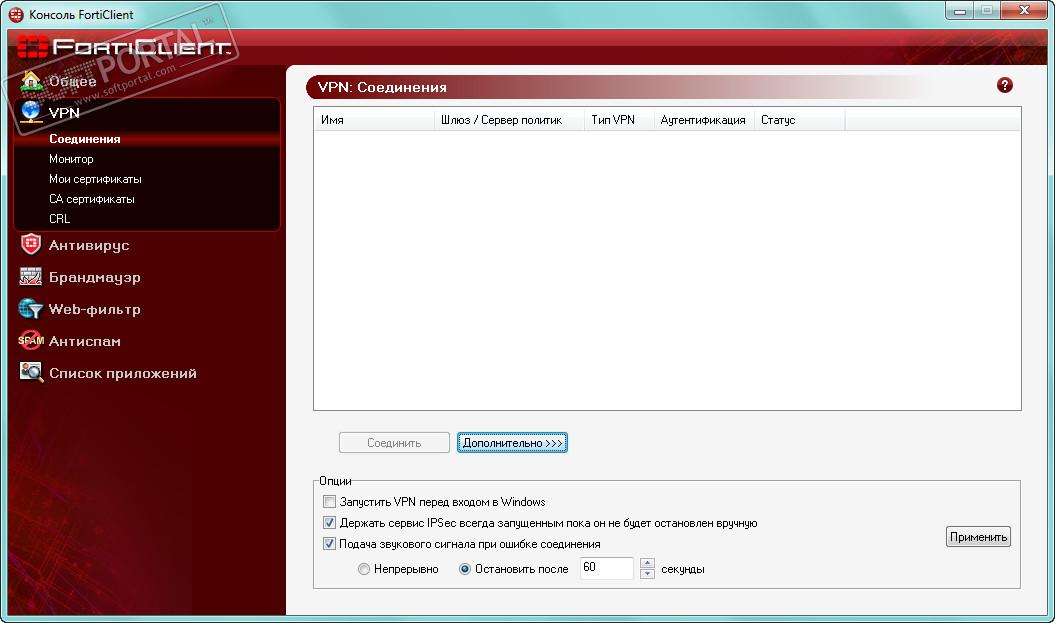Click the application list magnifier icon

31,372
